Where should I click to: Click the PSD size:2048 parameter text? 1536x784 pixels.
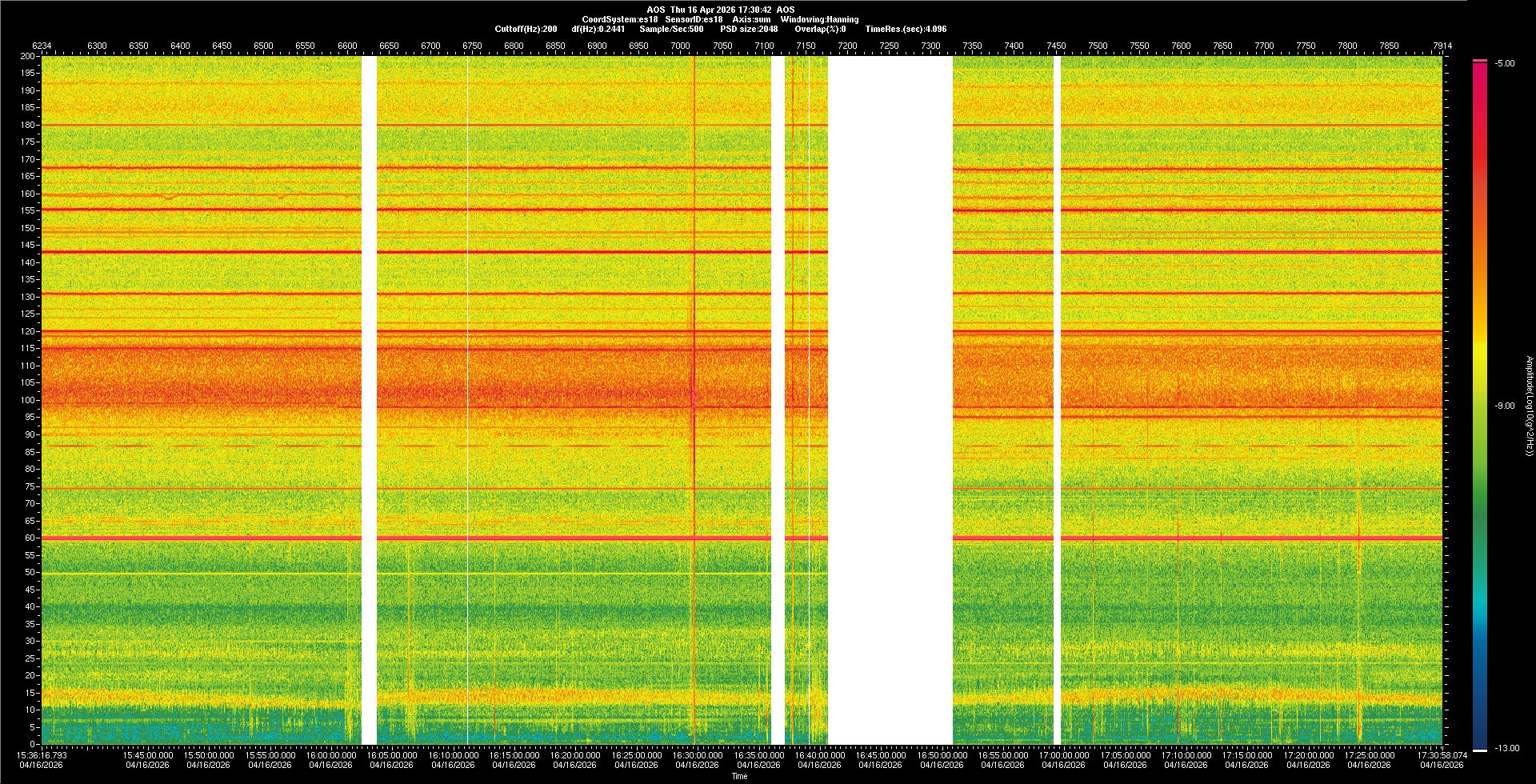pos(749,29)
